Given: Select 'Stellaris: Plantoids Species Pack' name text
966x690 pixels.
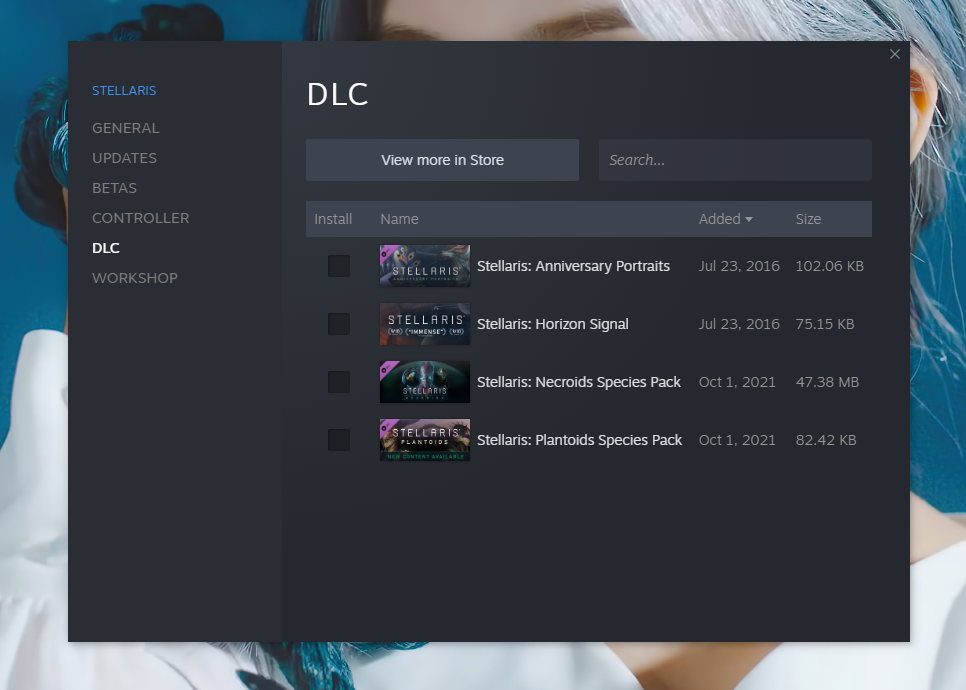Looking at the screenshot, I should click(579, 440).
